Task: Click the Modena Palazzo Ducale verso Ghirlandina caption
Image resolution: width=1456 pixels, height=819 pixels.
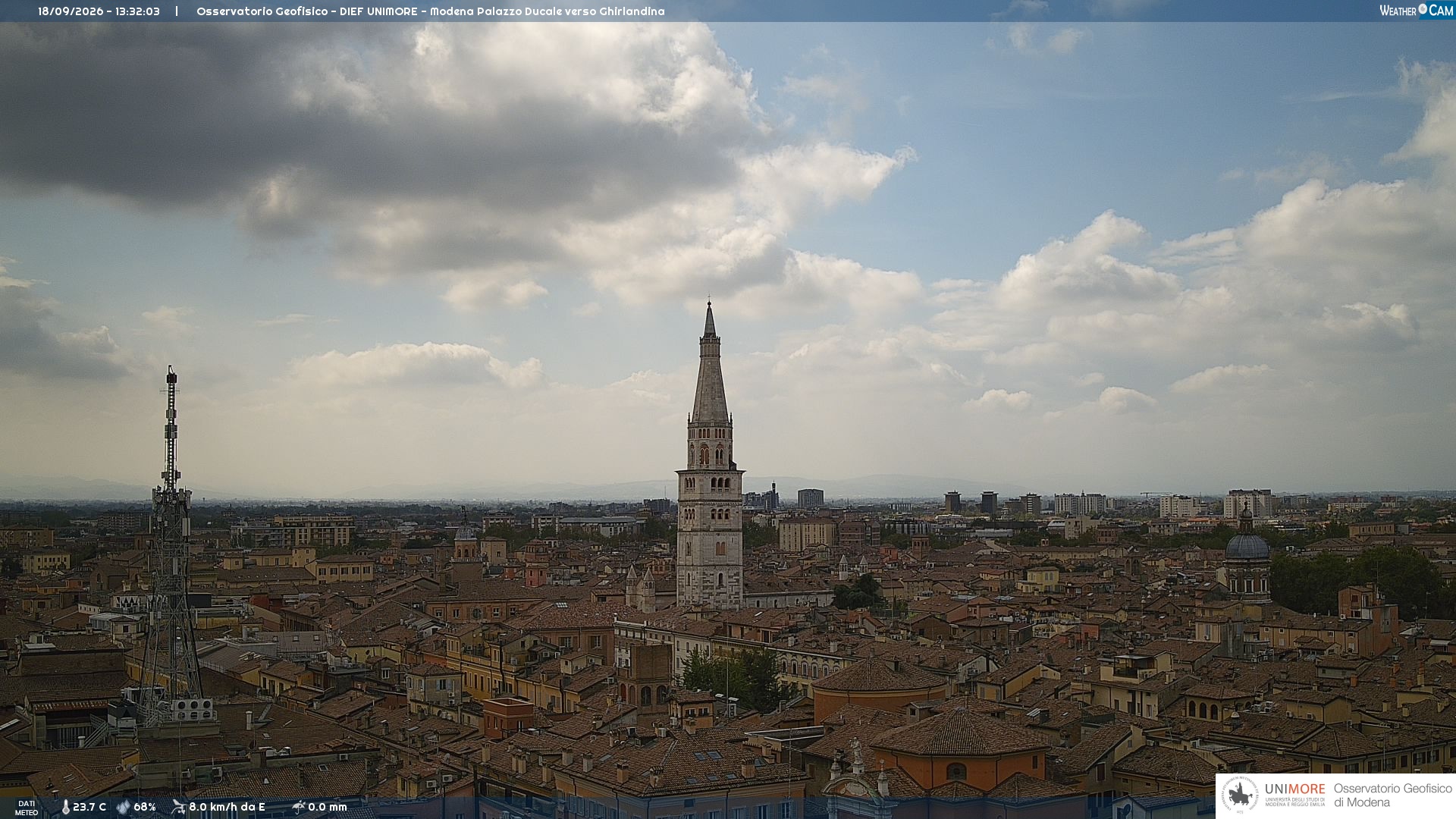Action: (547, 11)
